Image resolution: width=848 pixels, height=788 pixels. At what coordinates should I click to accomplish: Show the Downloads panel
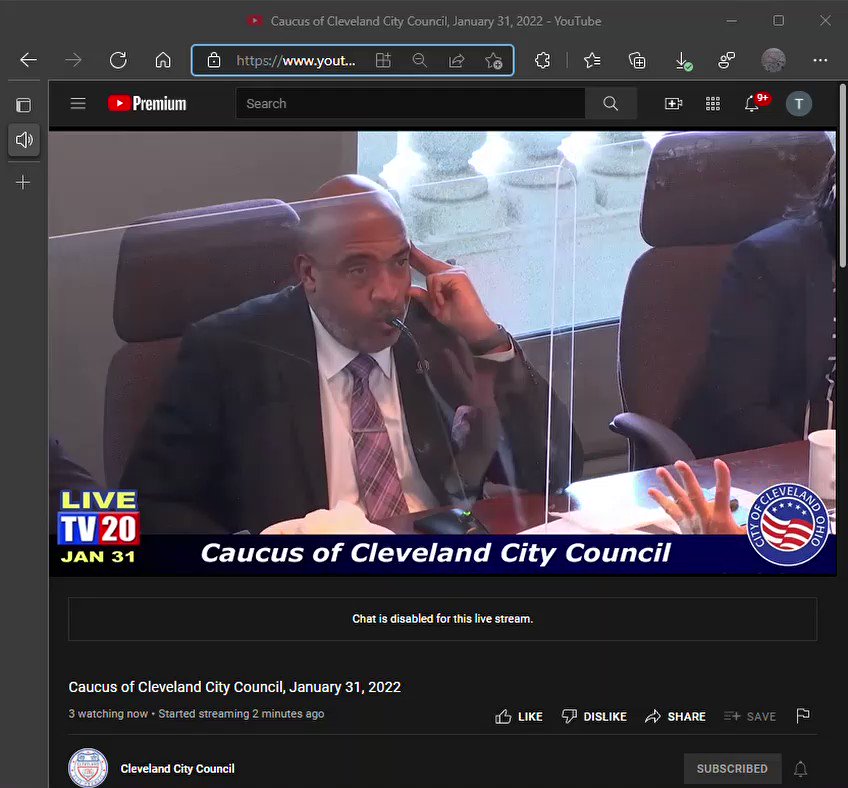pos(683,61)
